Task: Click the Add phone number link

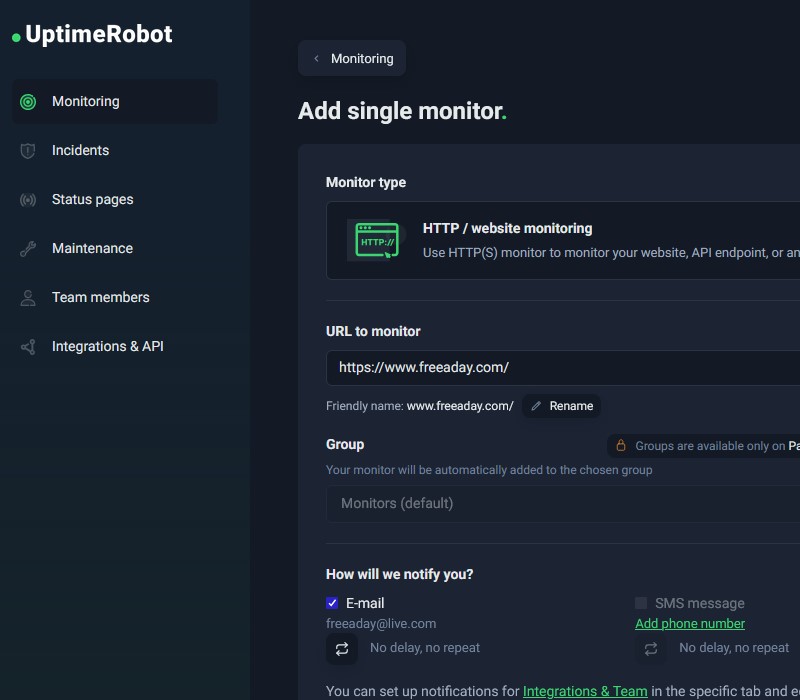Action: (690, 624)
